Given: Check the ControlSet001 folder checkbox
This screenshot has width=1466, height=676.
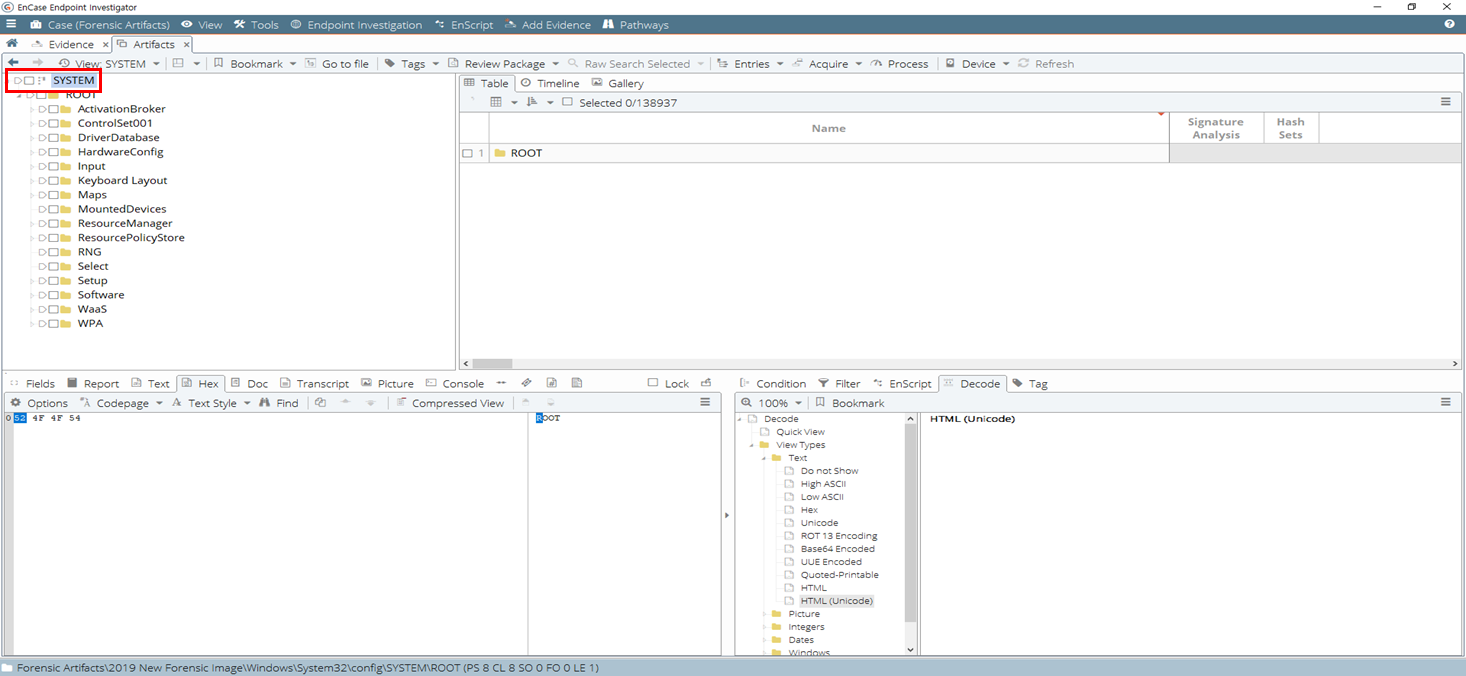Looking at the screenshot, I should [x=53, y=123].
